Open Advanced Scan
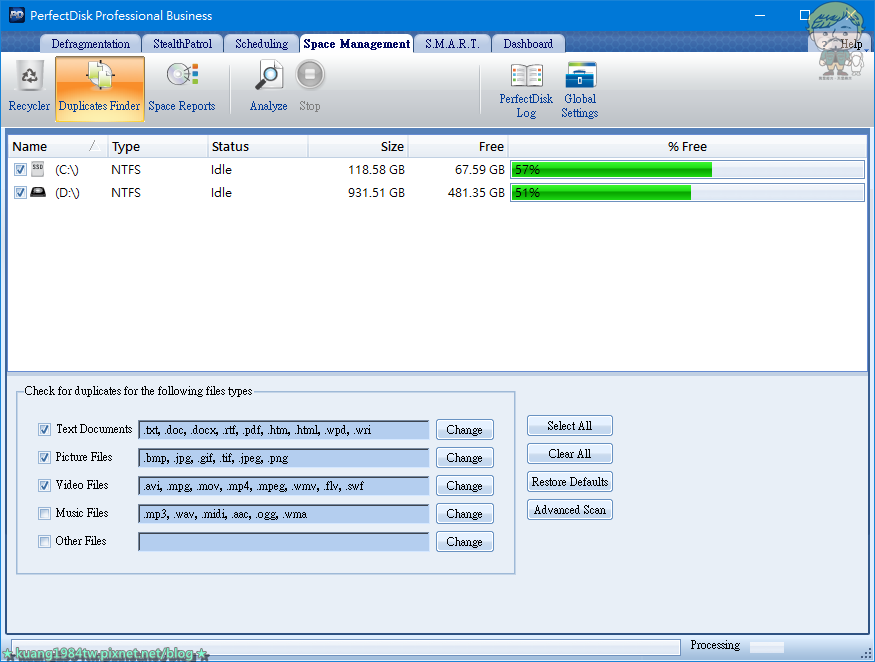This screenshot has height=662, width=875. click(x=570, y=510)
